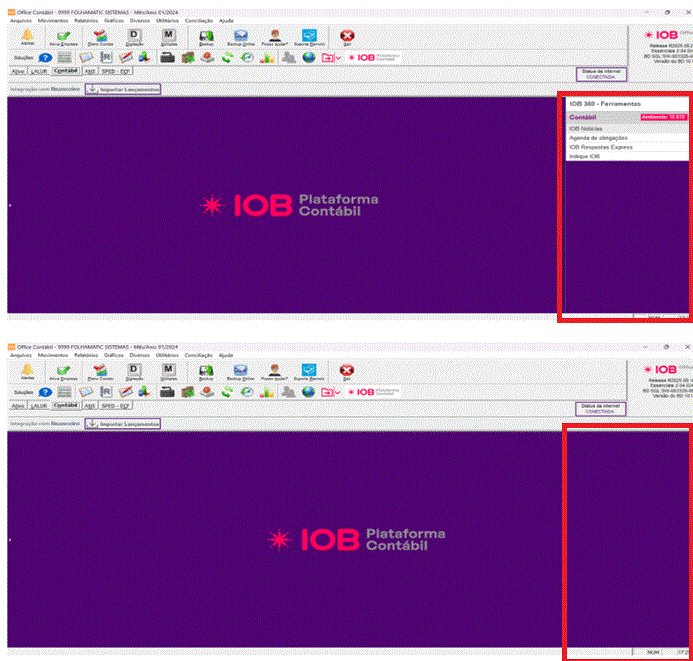Click Importar Lançamentos button in the top window
The height and width of the screenshot is (661, 693).
pos(123,89)
